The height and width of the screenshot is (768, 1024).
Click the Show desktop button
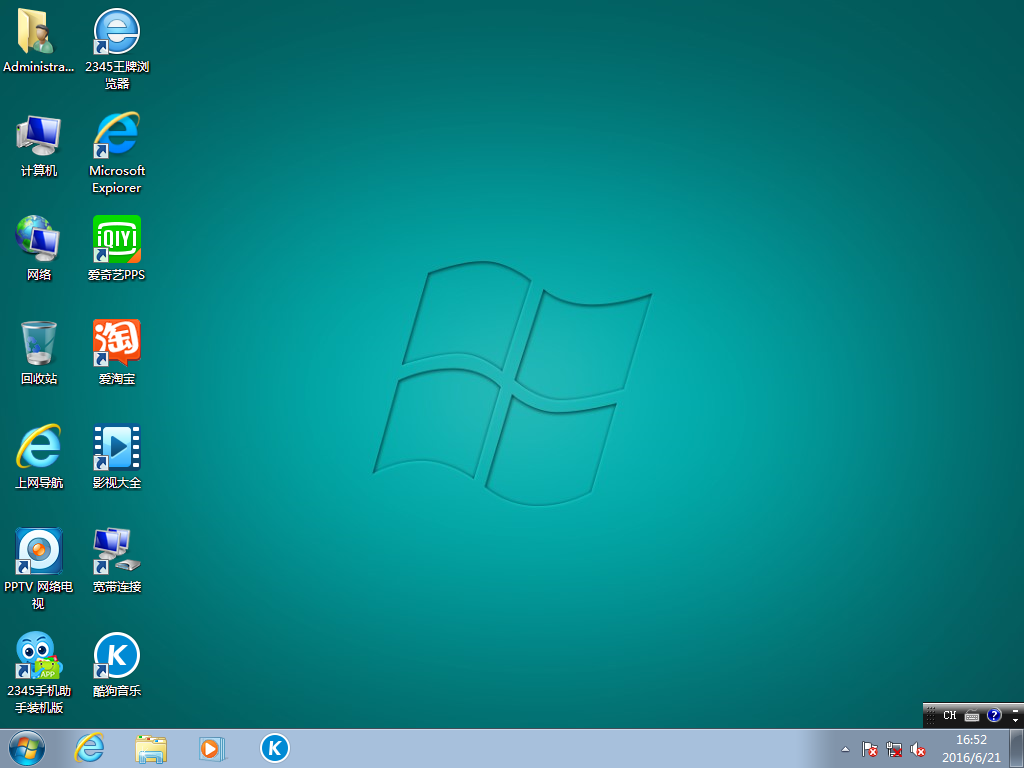pos(1017,748)
